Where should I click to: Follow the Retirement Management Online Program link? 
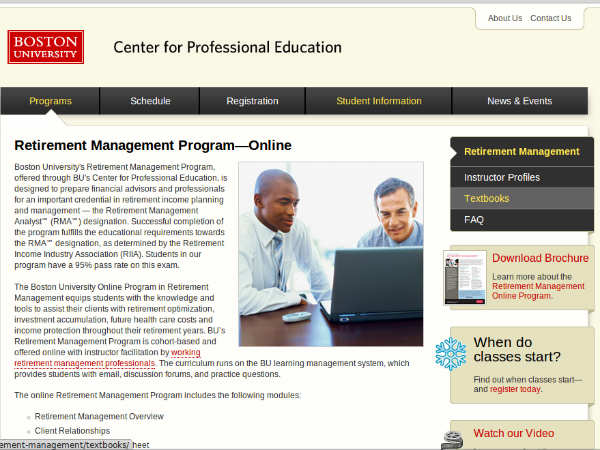tap(538, 291)
